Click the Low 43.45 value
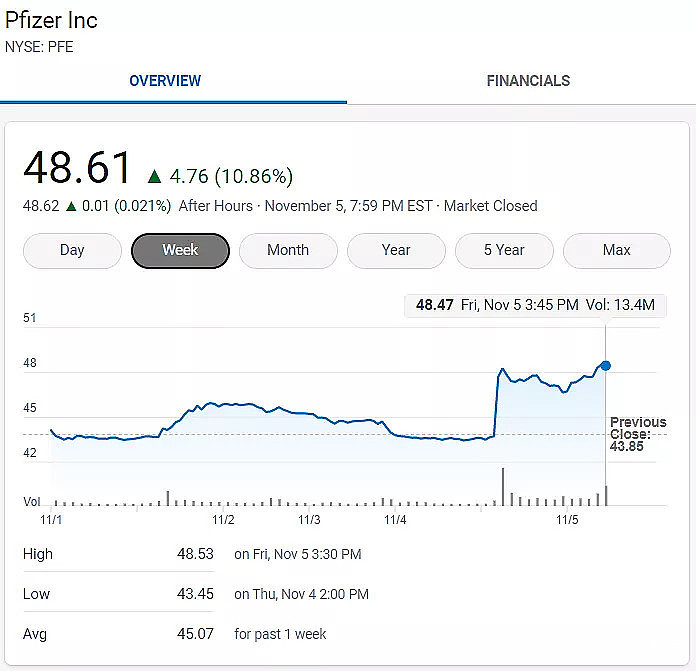696x671 pixels. pos(195,594)
